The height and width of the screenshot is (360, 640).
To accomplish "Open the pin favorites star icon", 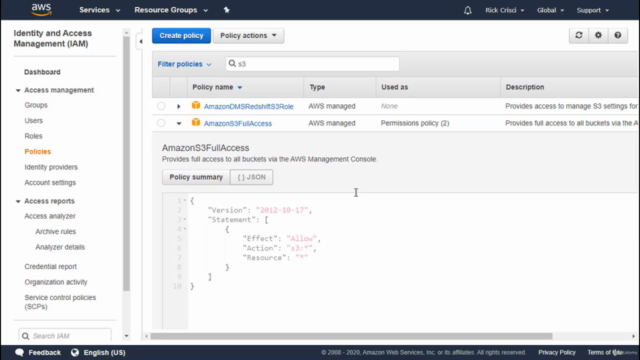I will 227,10.
